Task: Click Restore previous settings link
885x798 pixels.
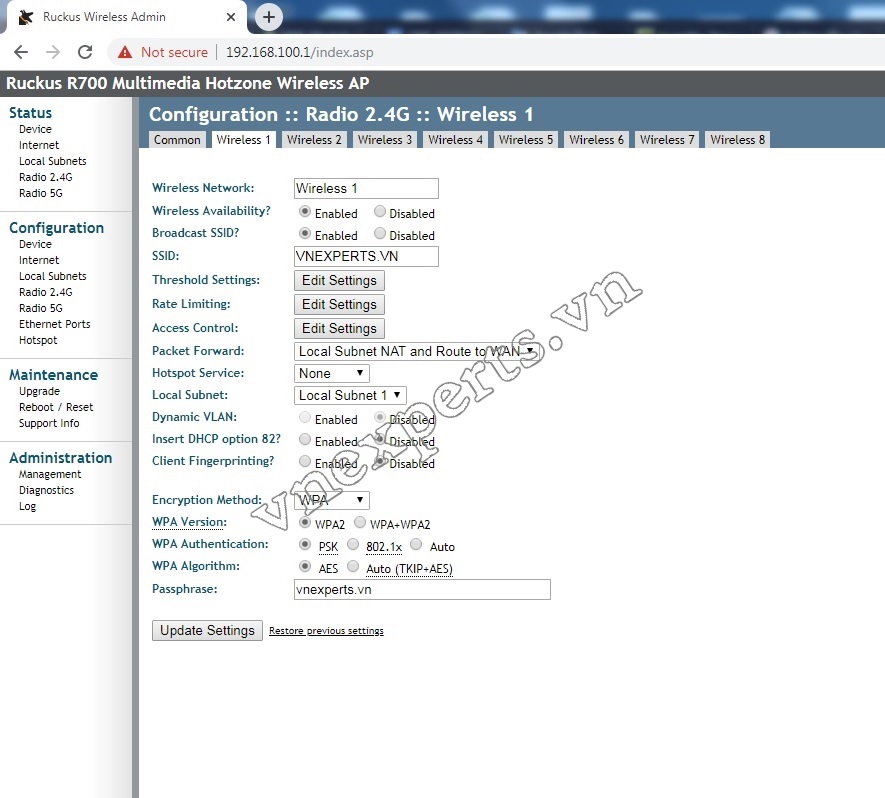Action: (x=326, y=631)
